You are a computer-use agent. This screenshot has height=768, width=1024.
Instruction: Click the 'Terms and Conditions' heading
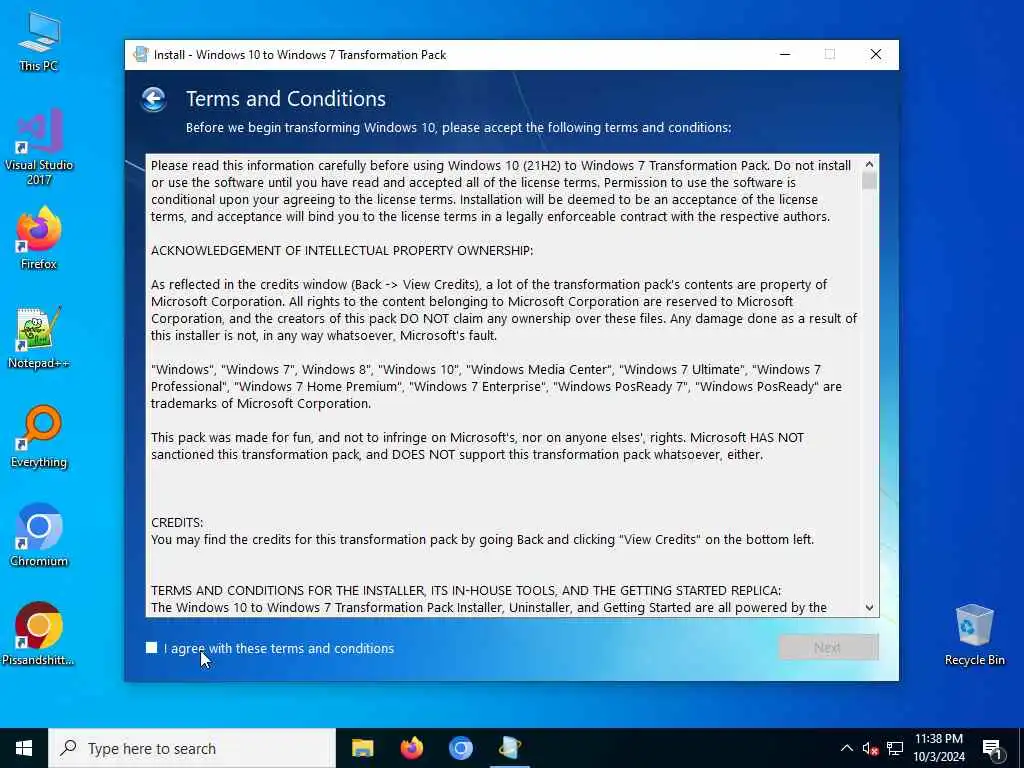pyautogui.click(x=286, y=99)
